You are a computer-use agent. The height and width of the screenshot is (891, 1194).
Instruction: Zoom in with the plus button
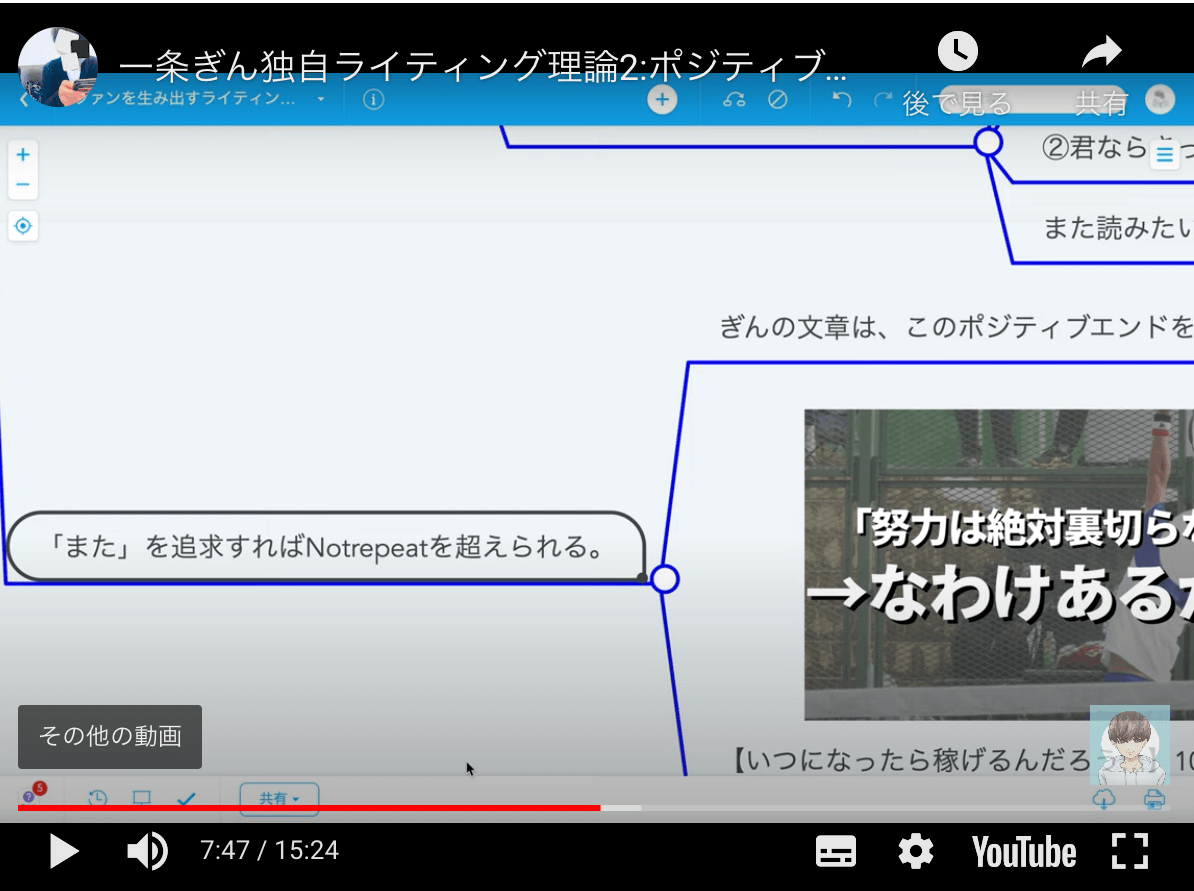[23, 155]
